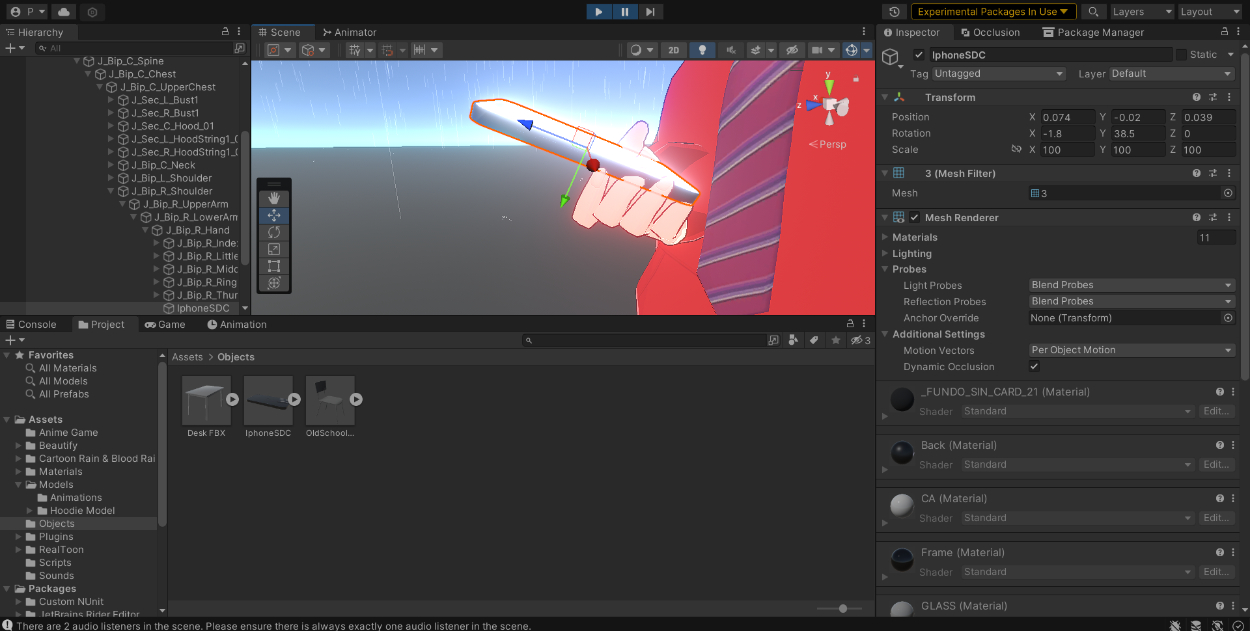
Task: Toggle the Static checkbox
Action: pyautogui.click(x=1181, y=55)
